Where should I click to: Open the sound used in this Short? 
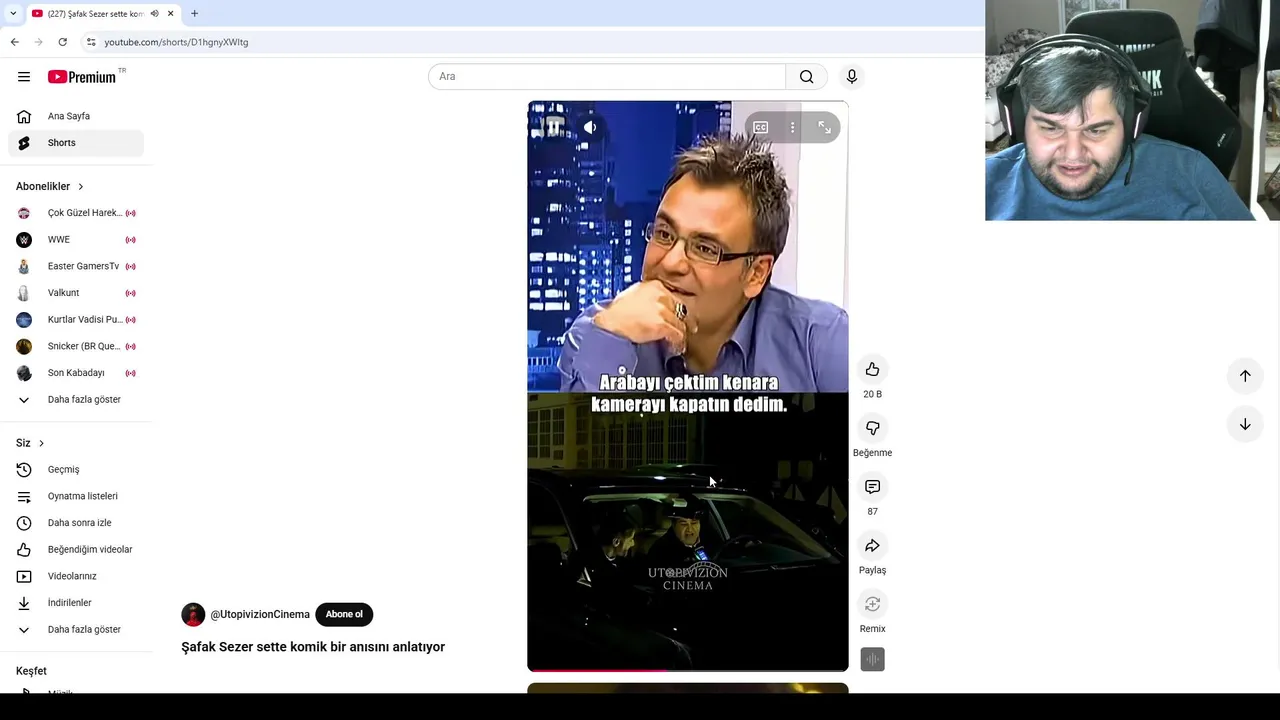[872, 659]
